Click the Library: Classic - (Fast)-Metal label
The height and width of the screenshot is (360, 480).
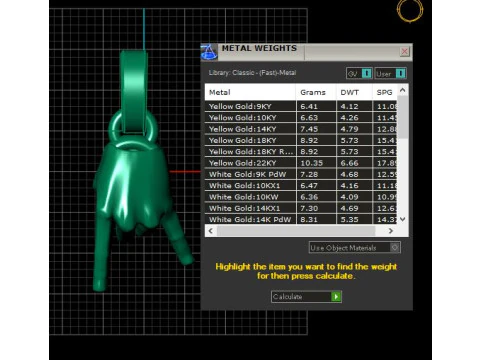(x=252, y=73)
